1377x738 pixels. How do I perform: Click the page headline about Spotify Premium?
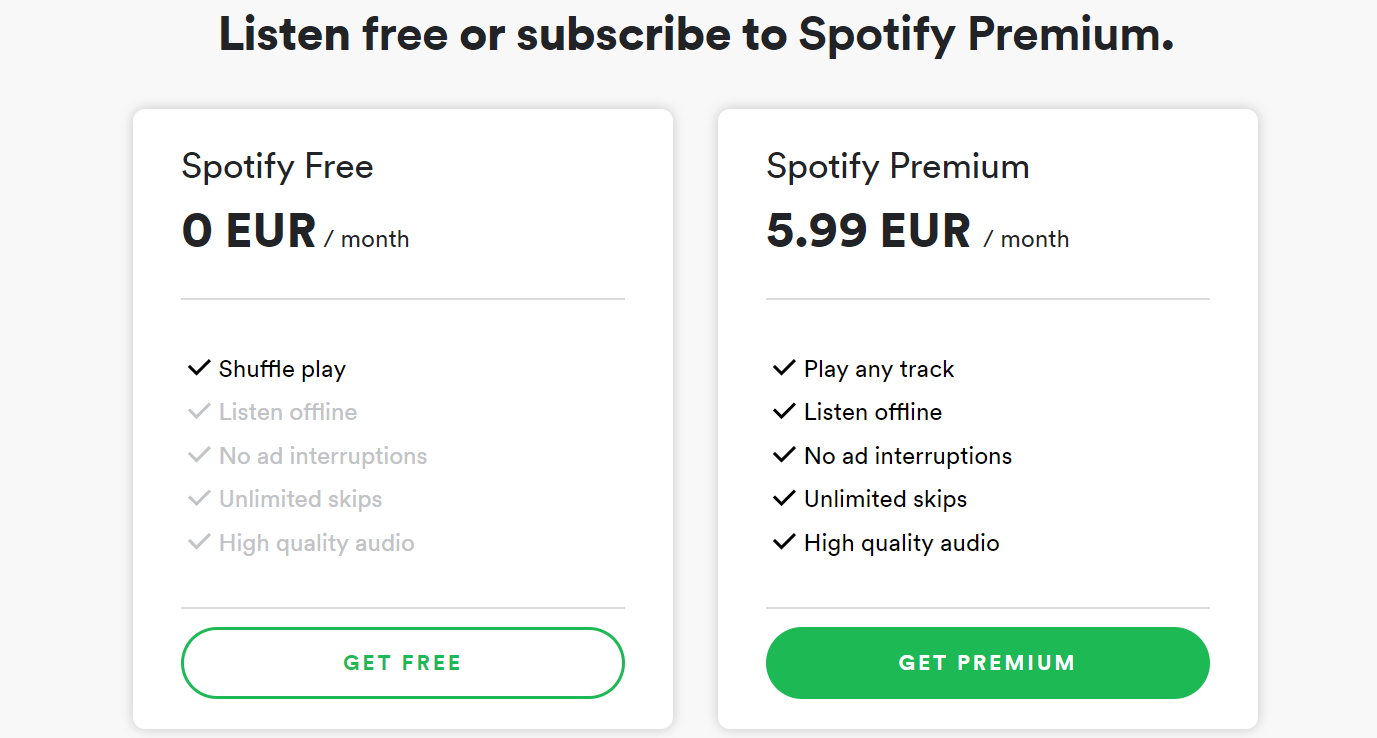coord(696,36)
